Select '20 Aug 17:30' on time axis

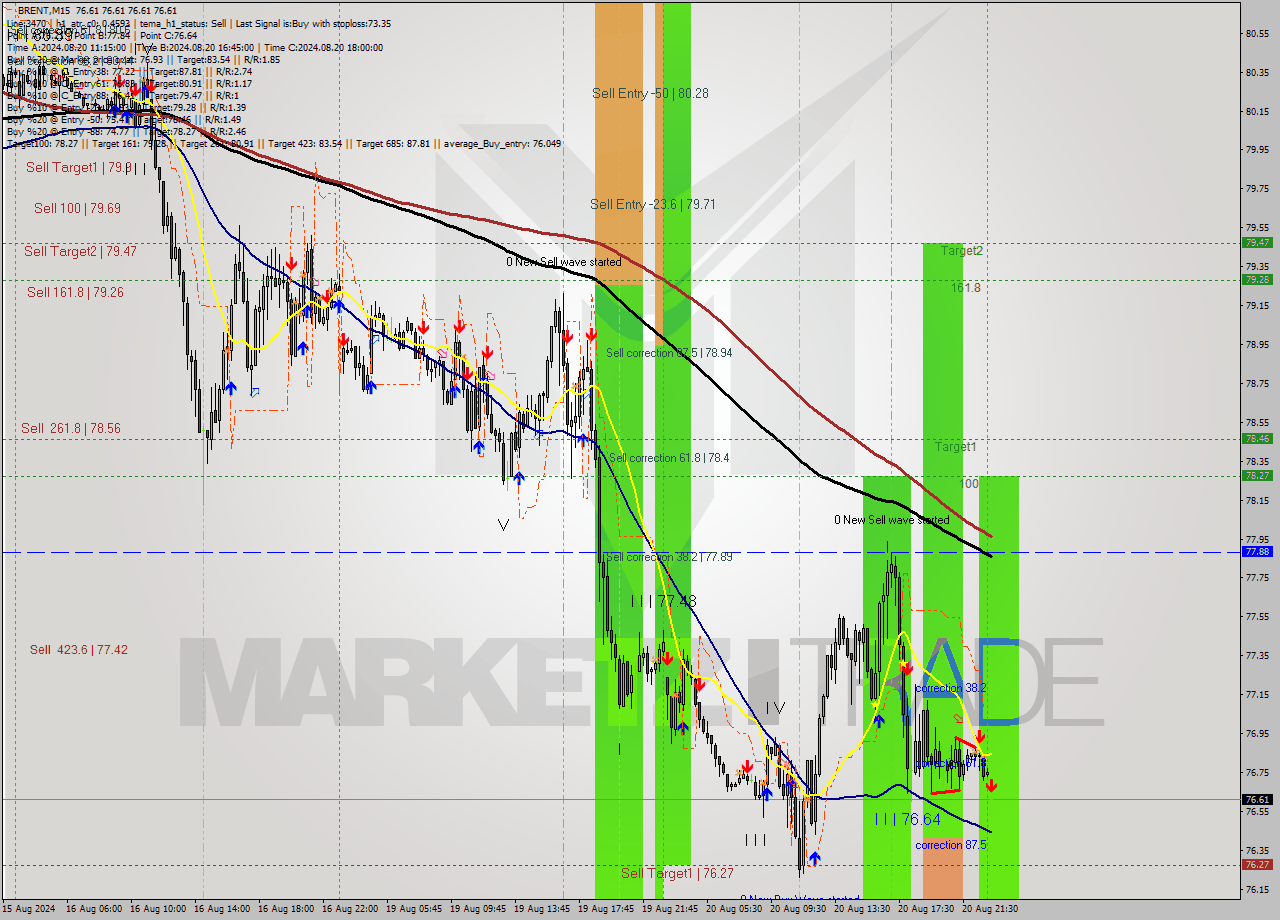click(926, 909)
